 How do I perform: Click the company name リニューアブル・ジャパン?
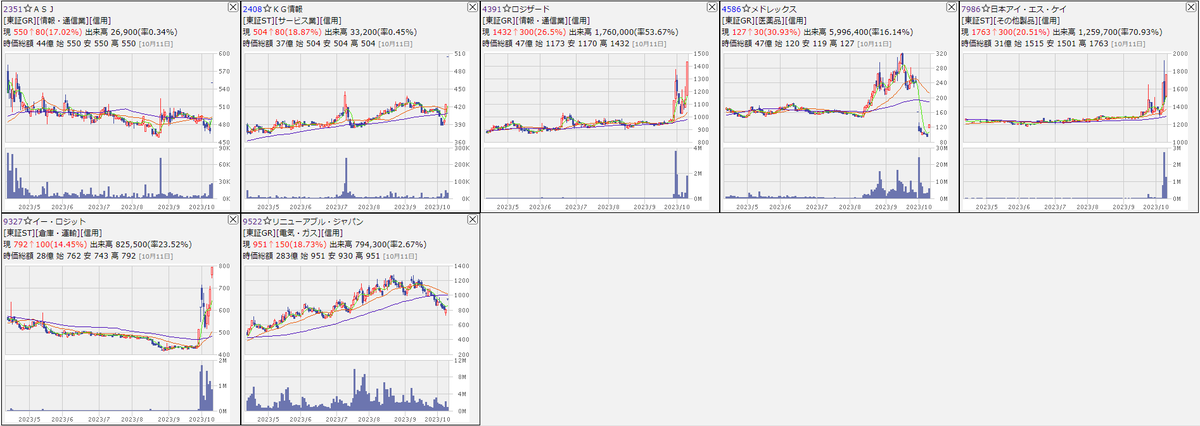(317, 220)
